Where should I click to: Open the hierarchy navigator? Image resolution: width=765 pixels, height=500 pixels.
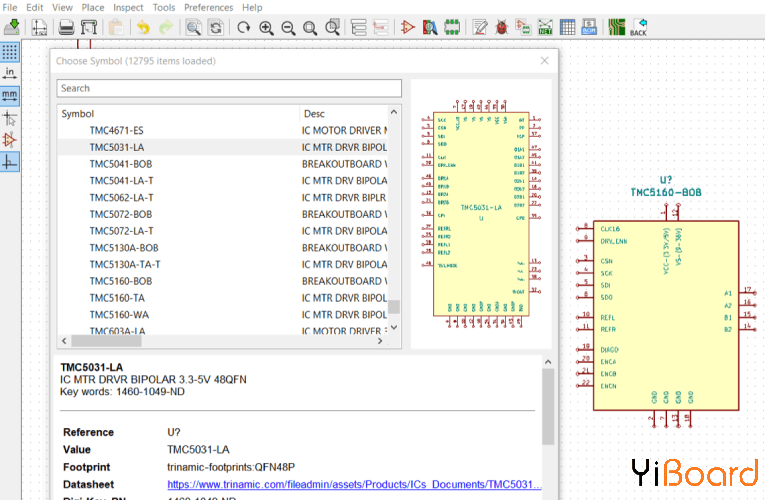359,27
